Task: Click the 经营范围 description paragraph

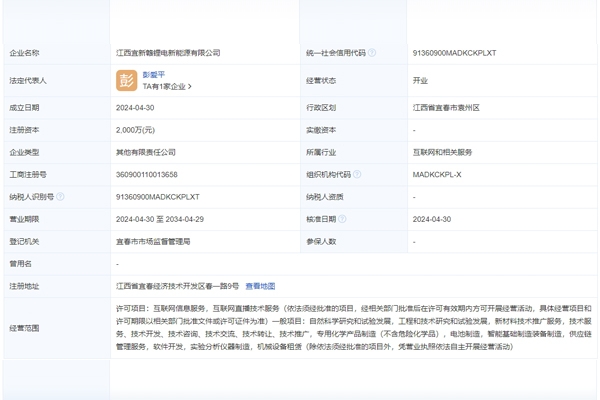Action: 350,327
